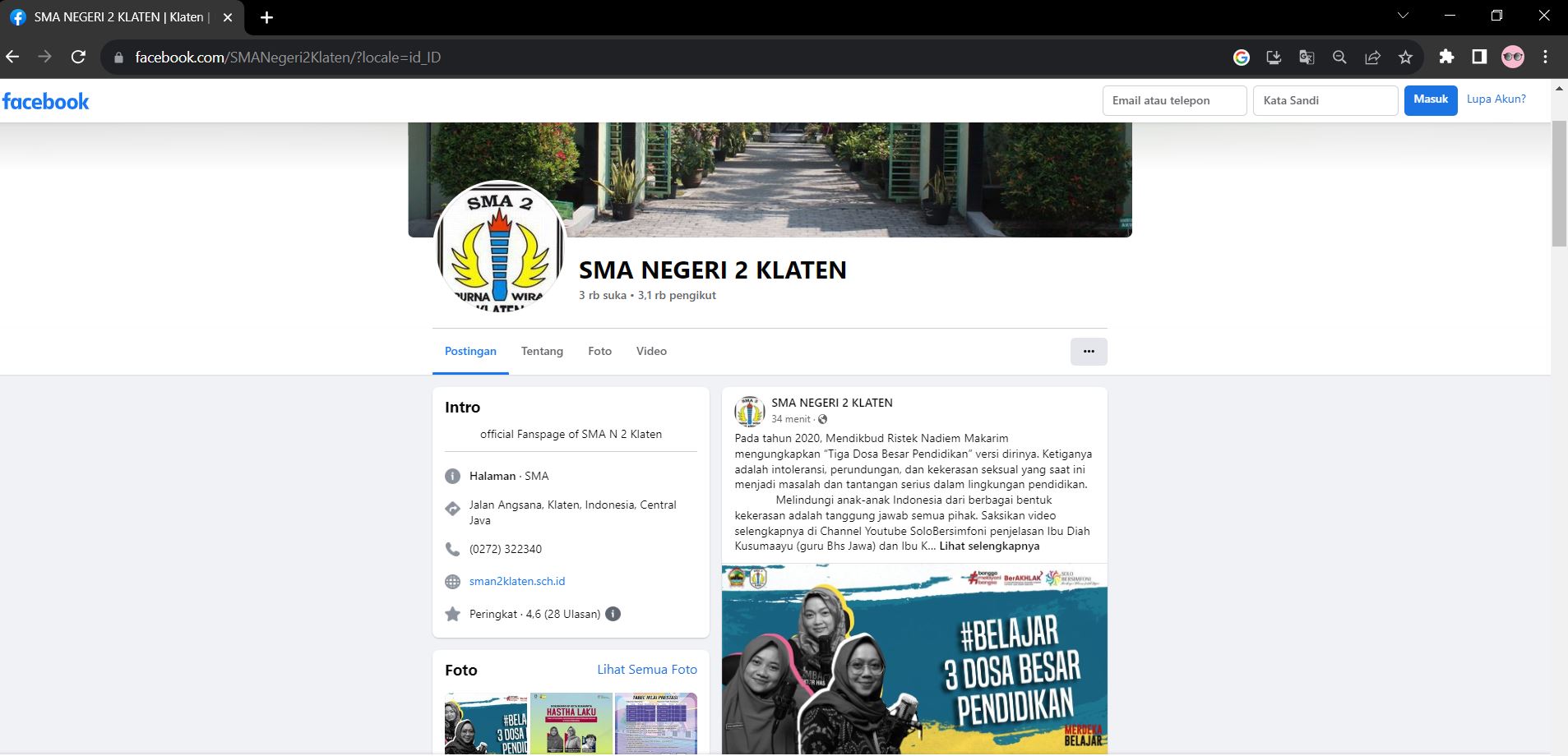Open the Foto tab
The image size is (1568, 756).
[x=599, y=352]
